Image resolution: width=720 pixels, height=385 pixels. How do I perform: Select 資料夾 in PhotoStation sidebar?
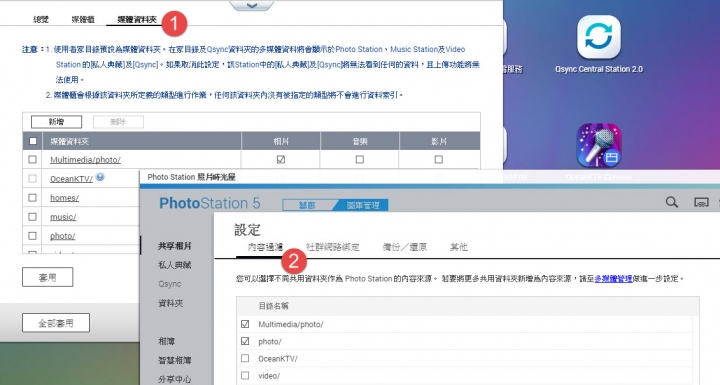point(170,303)
